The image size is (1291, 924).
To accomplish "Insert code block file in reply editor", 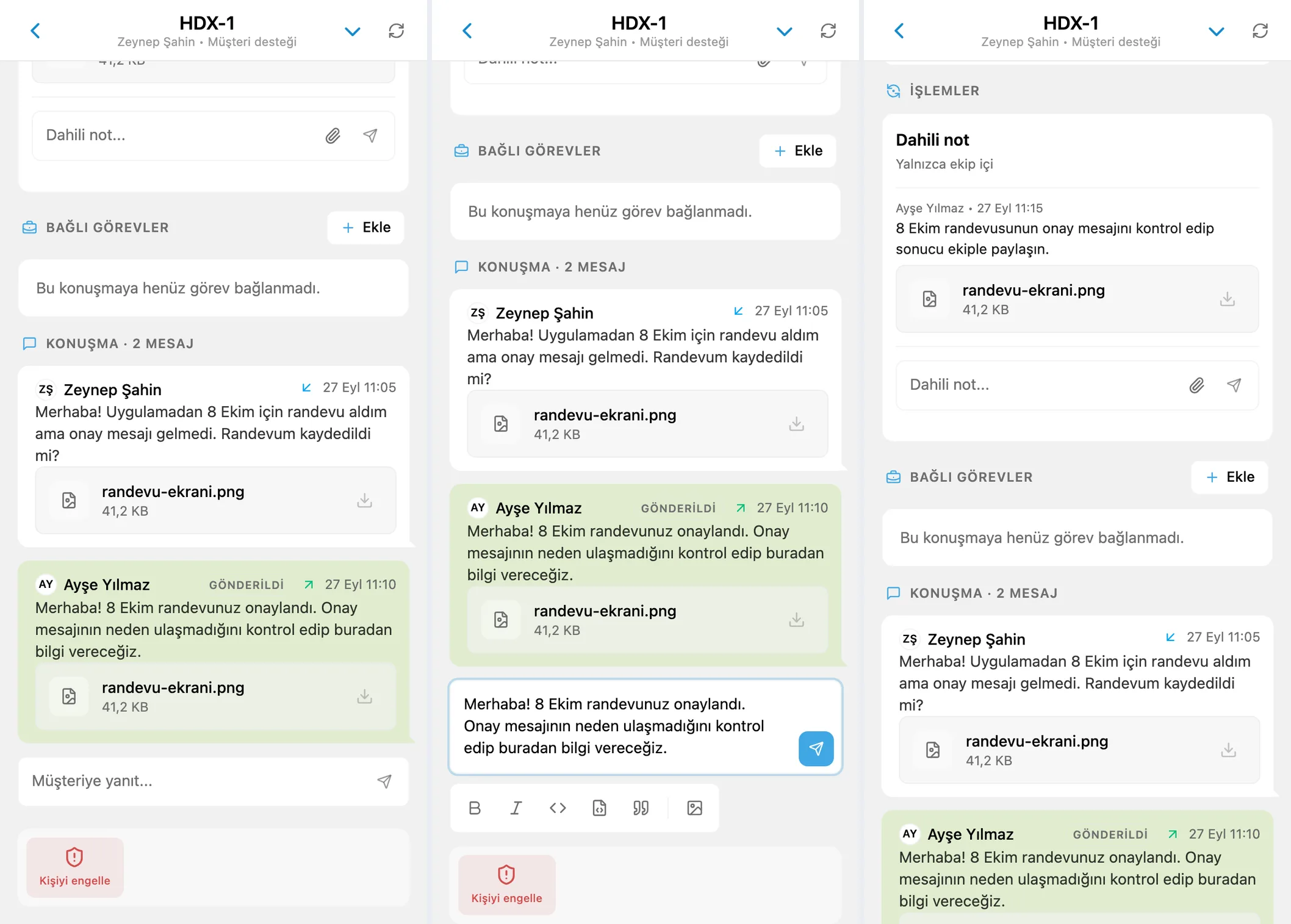I will click(x=599, y=808).
